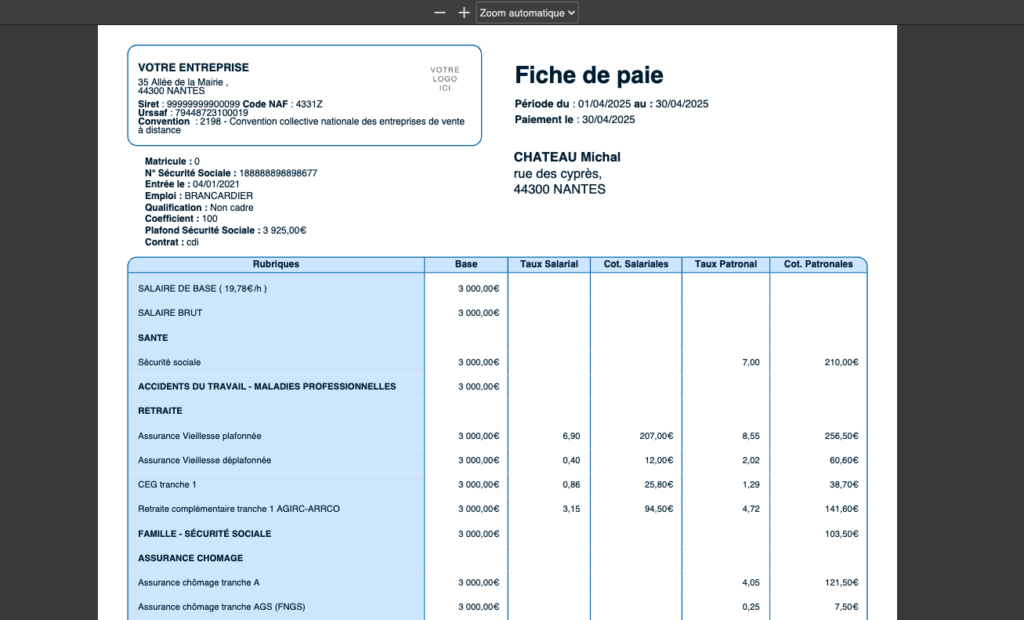Click the Fiche de paie title
Viewport: 1024px width, 620px height.
click(x=590, y=75)
